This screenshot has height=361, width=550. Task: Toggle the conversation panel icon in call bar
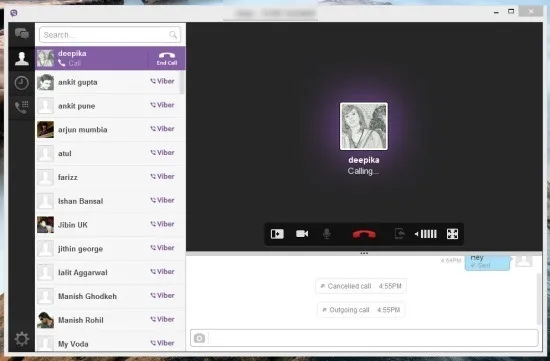[277, 234]
